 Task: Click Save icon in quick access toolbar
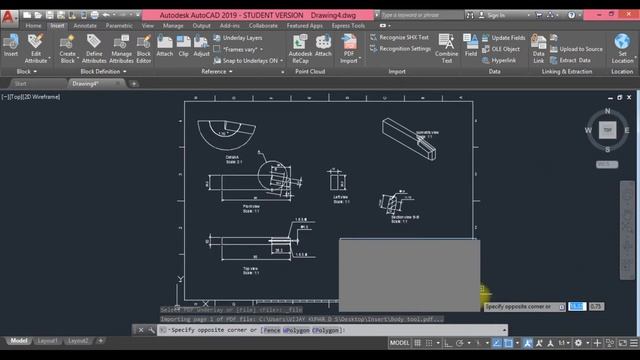(49, 15)
